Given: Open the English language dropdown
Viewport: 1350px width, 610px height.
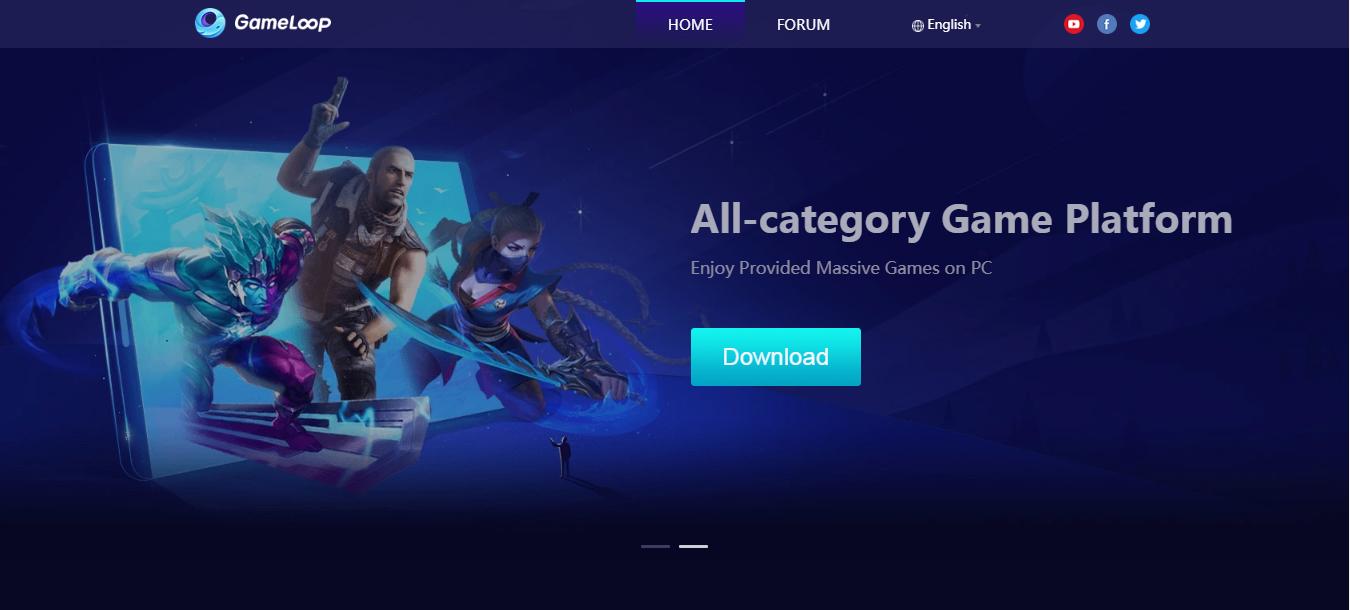Looking at the screenshot, I should coord(946,25).
